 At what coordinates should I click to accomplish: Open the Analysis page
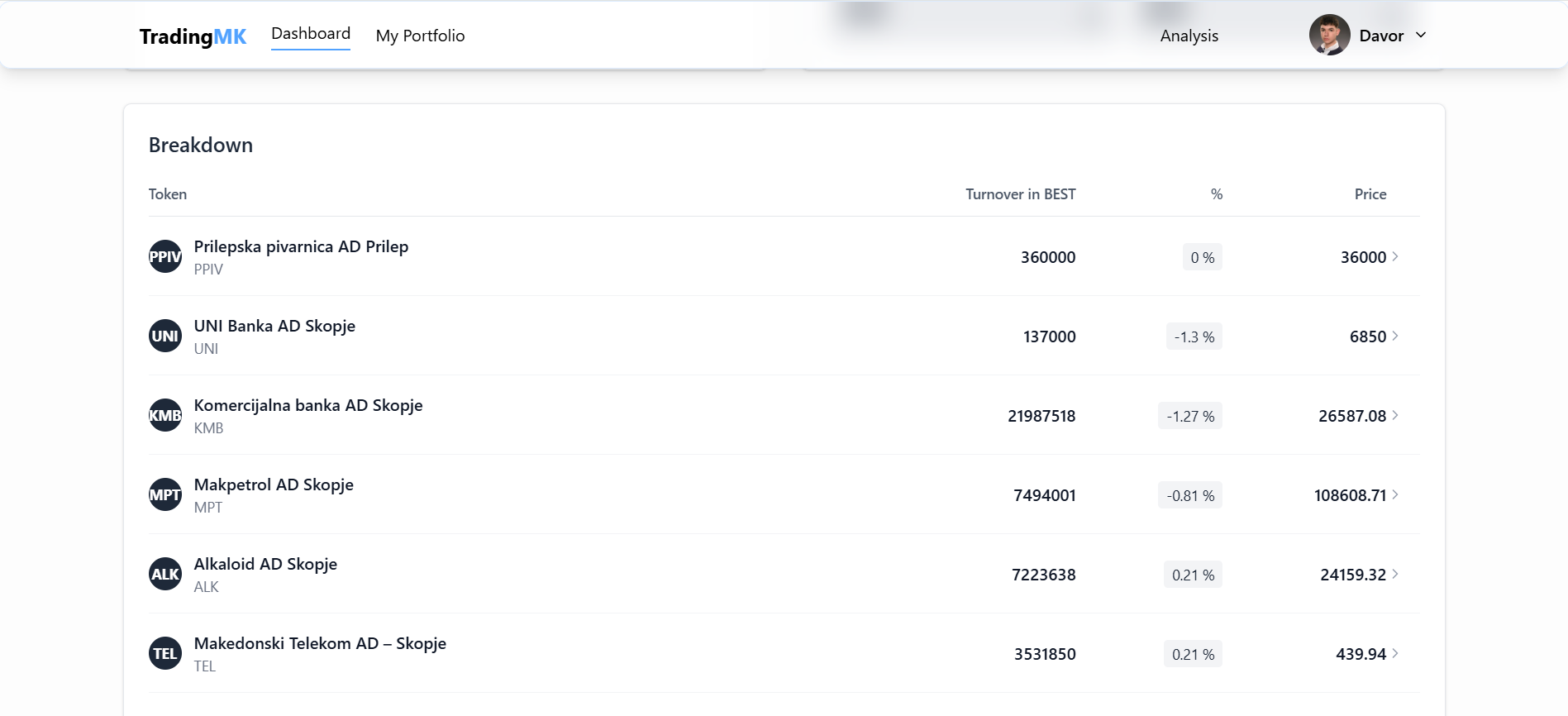coord(1189,36)
